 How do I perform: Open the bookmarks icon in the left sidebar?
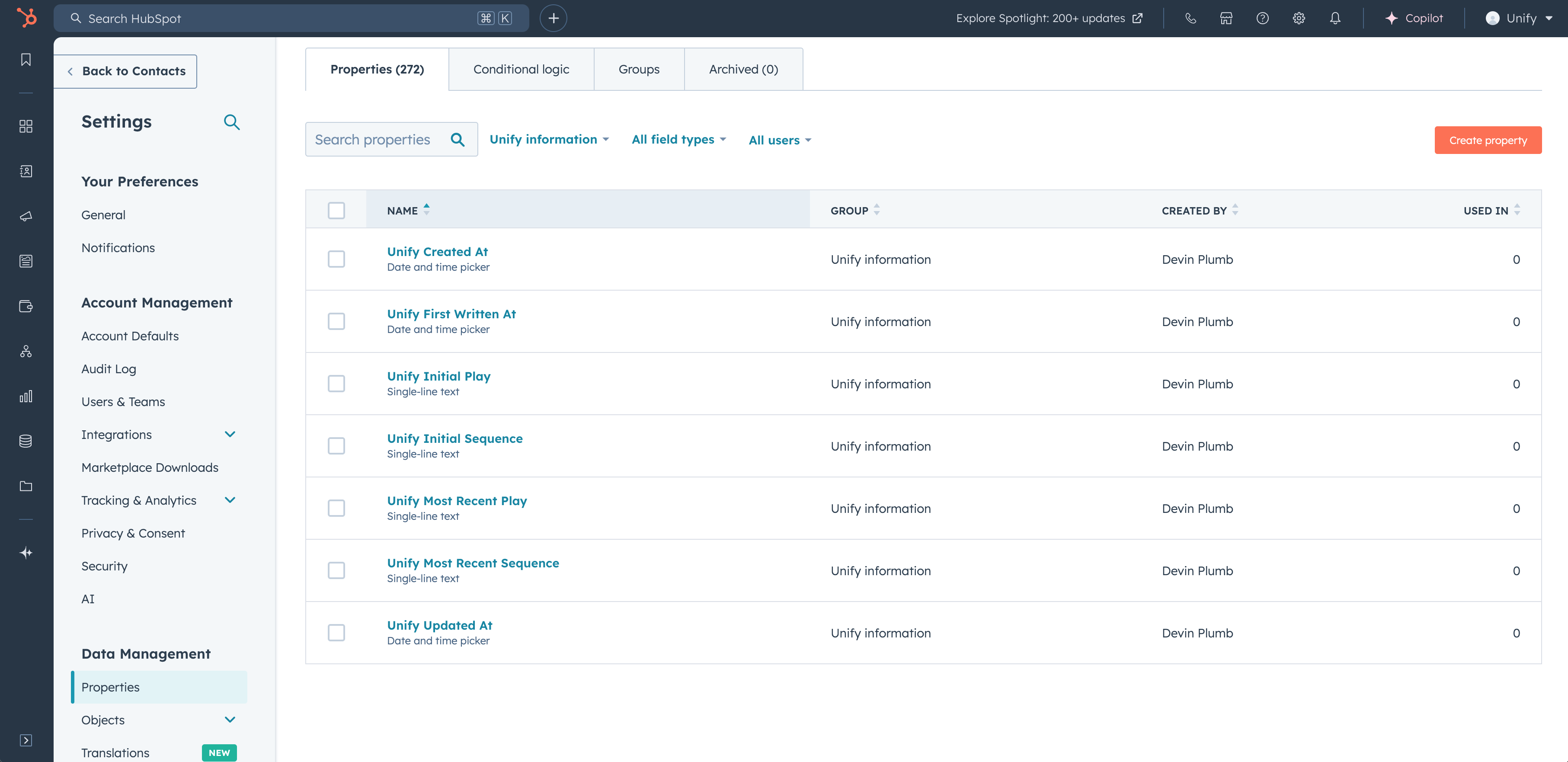pos(26,60)
